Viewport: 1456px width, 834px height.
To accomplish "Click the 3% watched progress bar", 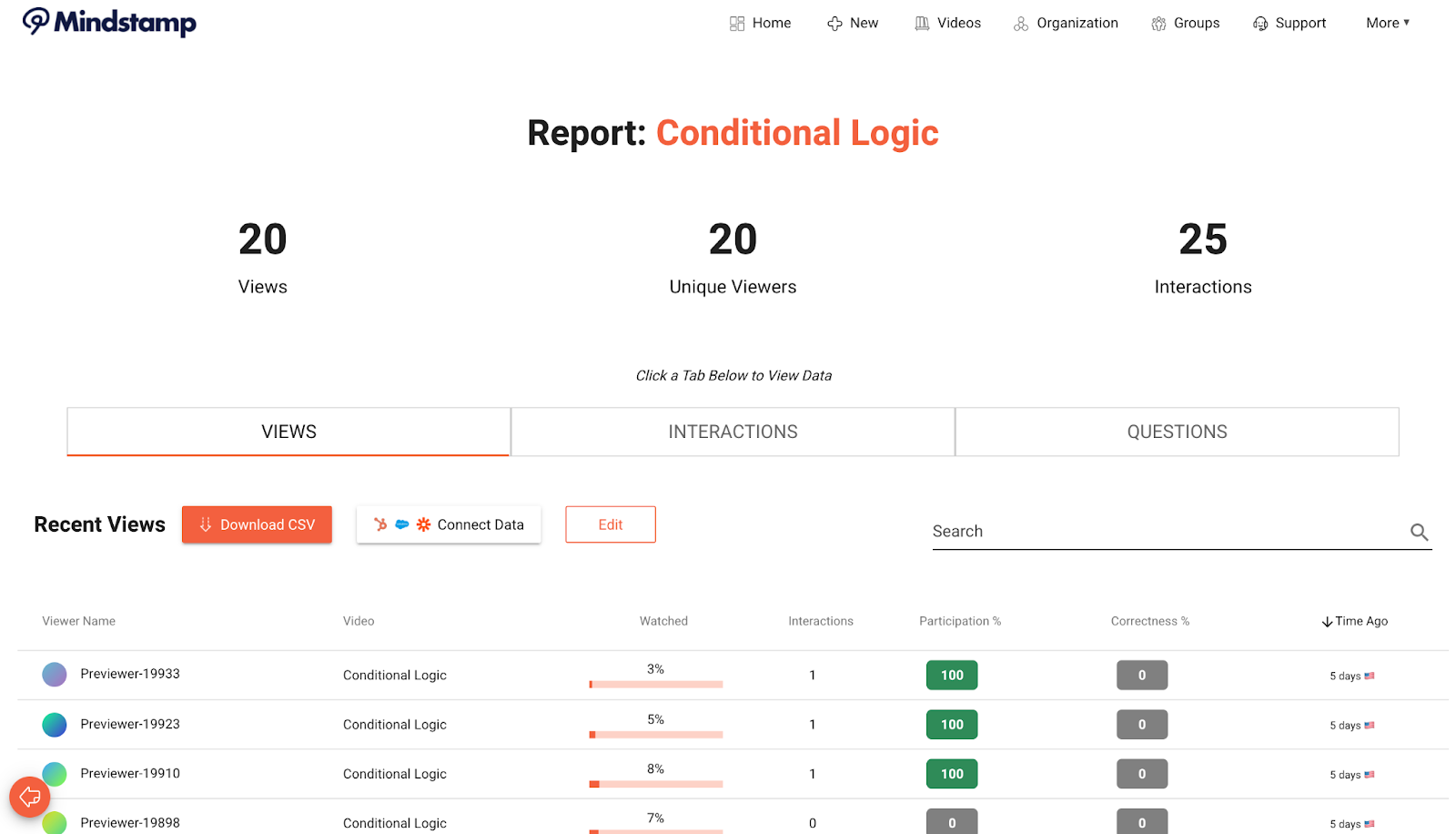I will (x=656, y=684).
